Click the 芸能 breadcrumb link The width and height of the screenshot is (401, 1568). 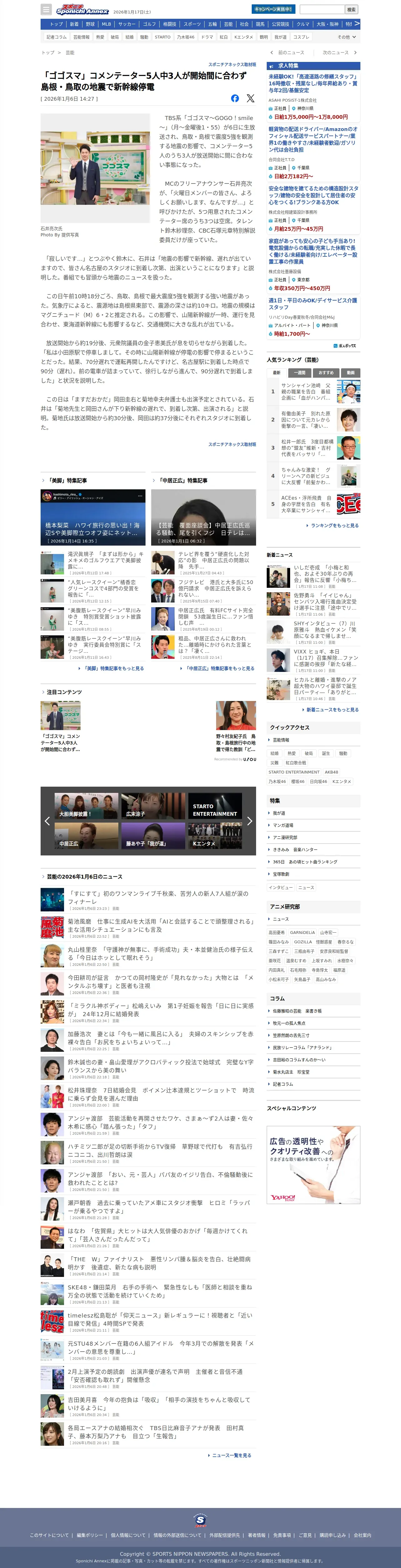pyautogui.click(x=70, y=53)
